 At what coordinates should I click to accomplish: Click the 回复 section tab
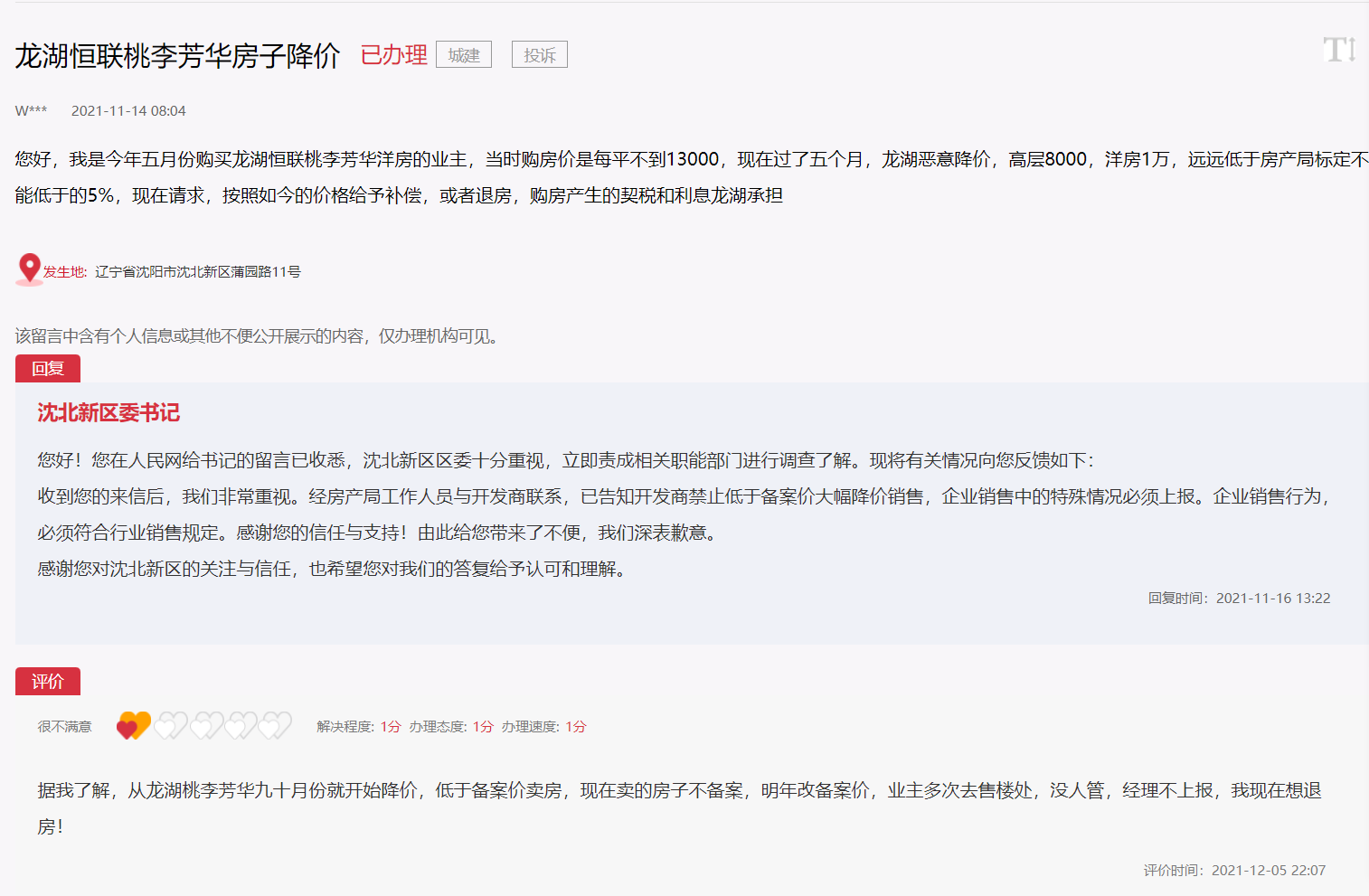[48, 369]
